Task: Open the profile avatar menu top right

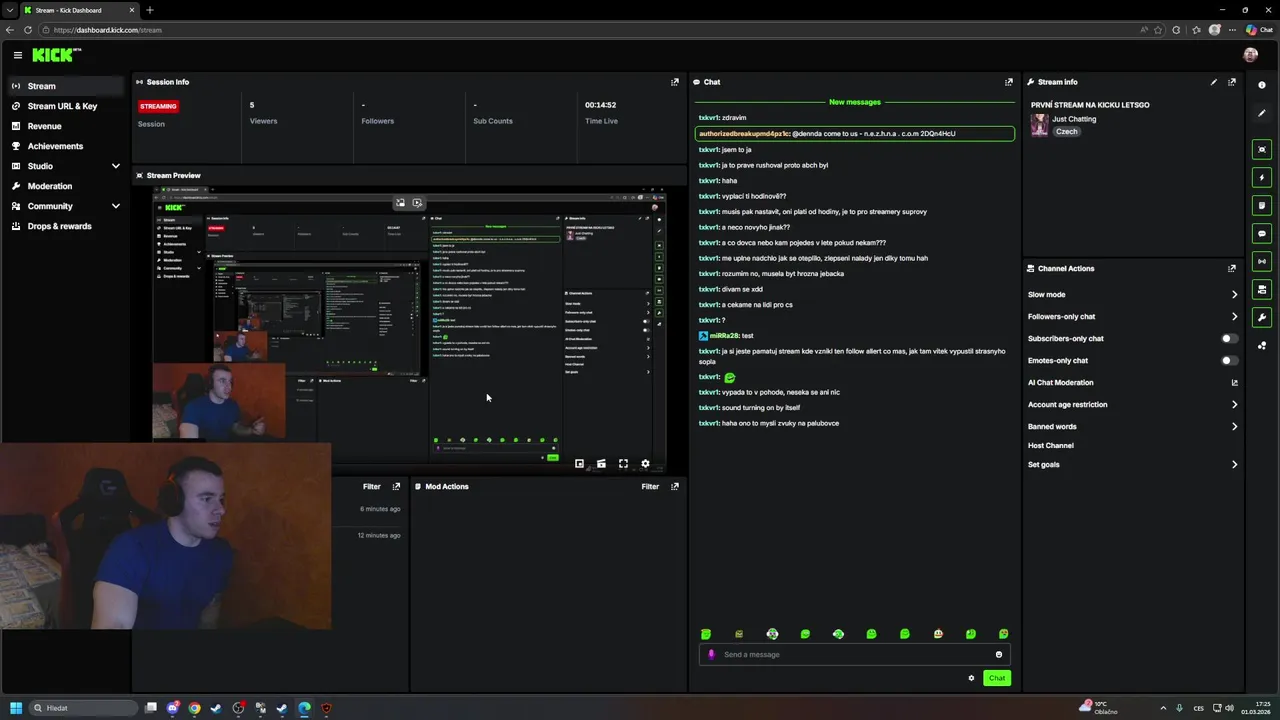Action: (1250, 55)
